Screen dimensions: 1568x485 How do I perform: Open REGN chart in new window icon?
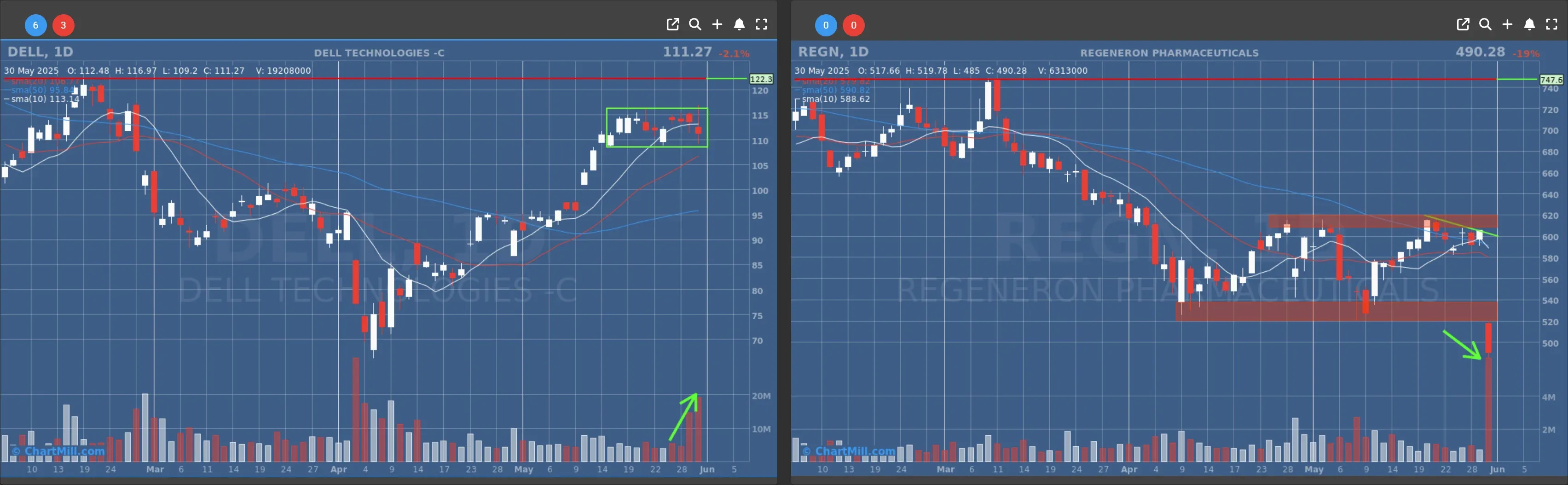(x=1463, y=24)
